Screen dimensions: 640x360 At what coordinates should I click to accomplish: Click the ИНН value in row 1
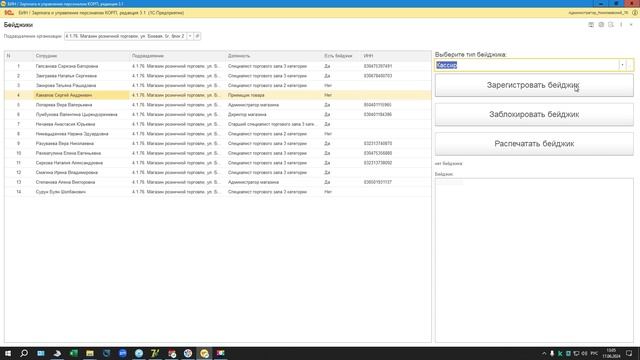coord(378,66)
